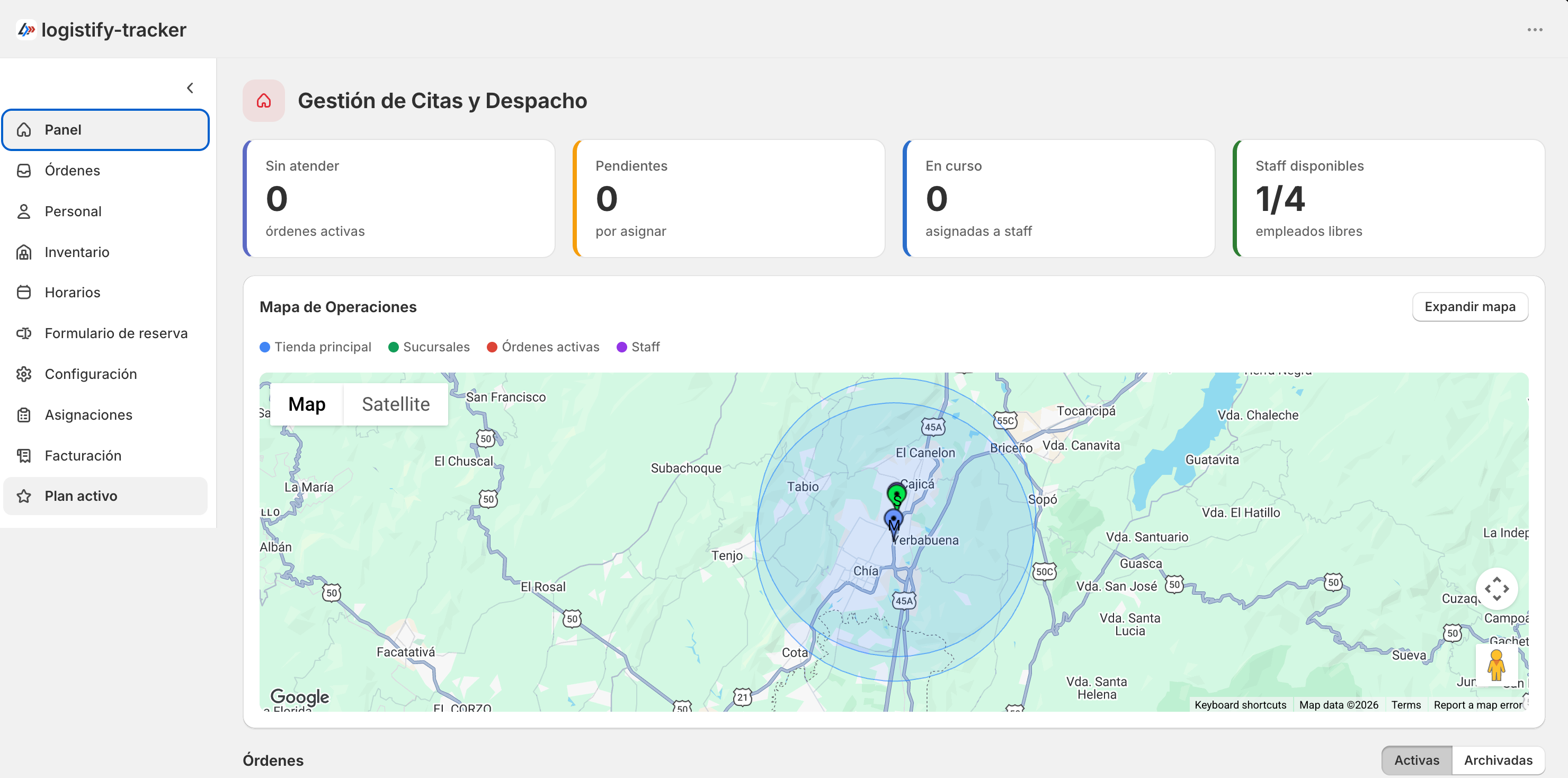The image size is (1568, 778).
Task: Click the logistify-tracker logo icon
Action: 25,29
